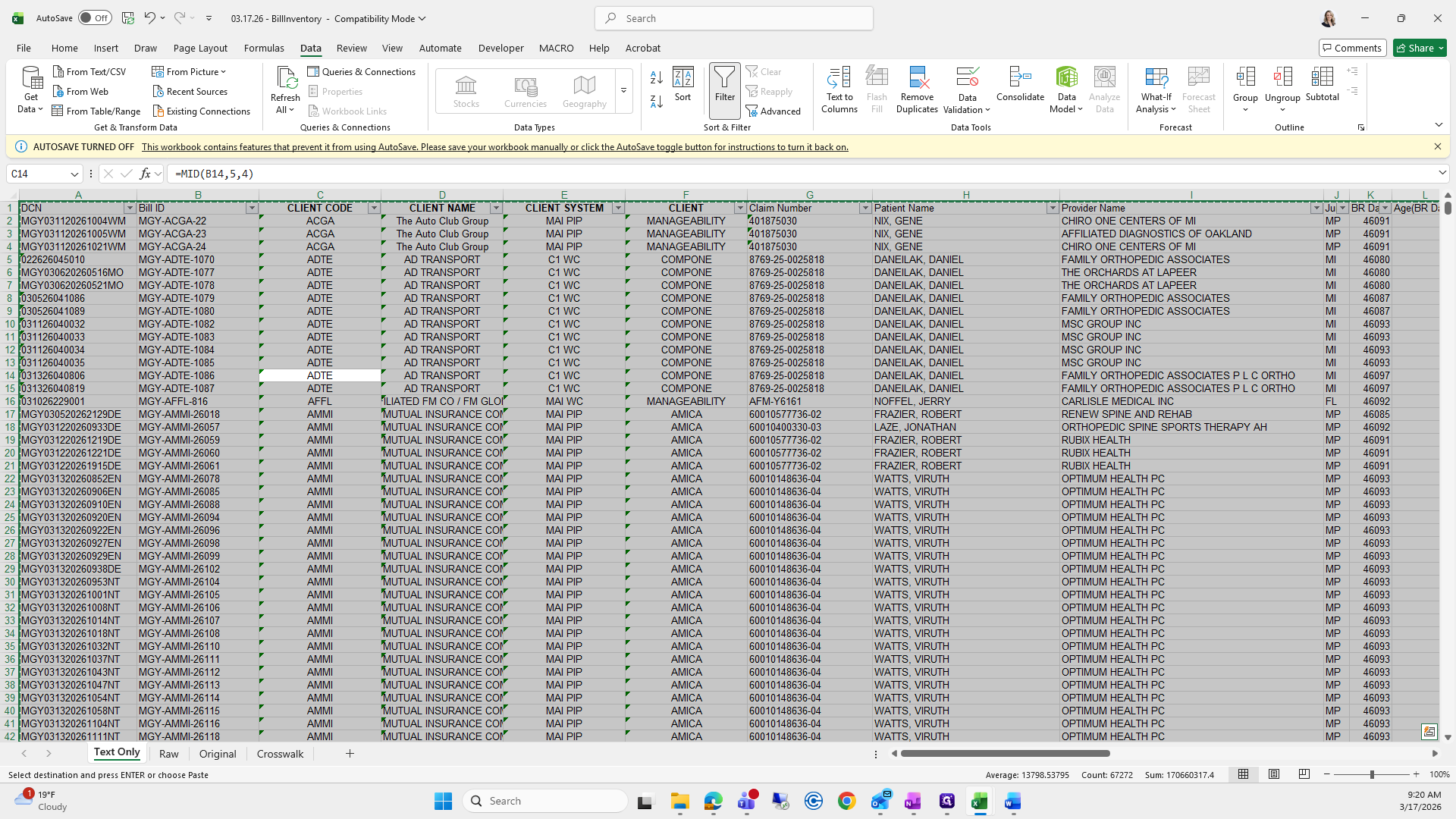Image resolution: width=1456 pixels, height=819 pixels.
Task: Click the AutoSave warning message link
Action: (x=494, y=147)
